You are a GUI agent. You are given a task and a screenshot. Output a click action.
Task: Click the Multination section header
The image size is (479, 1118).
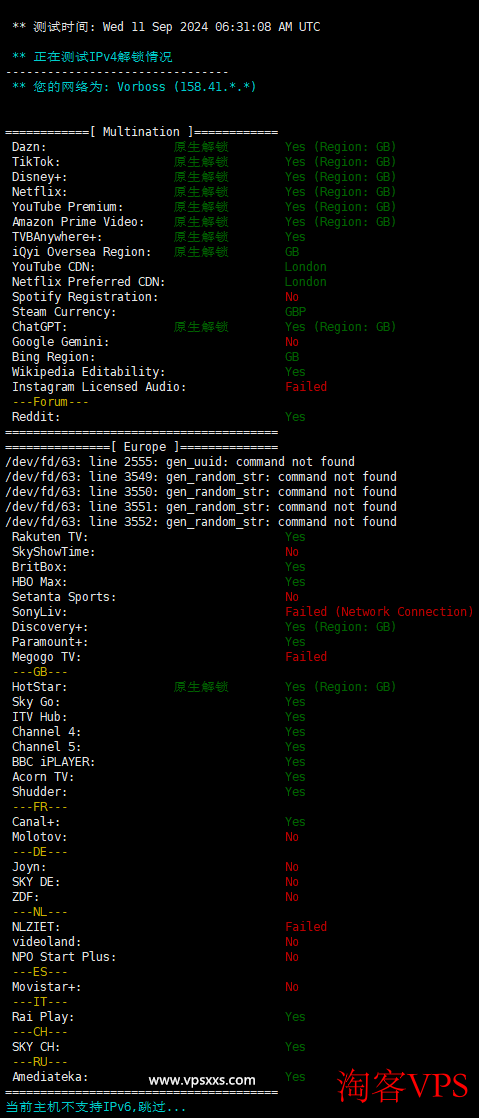(x=141, y=132)
